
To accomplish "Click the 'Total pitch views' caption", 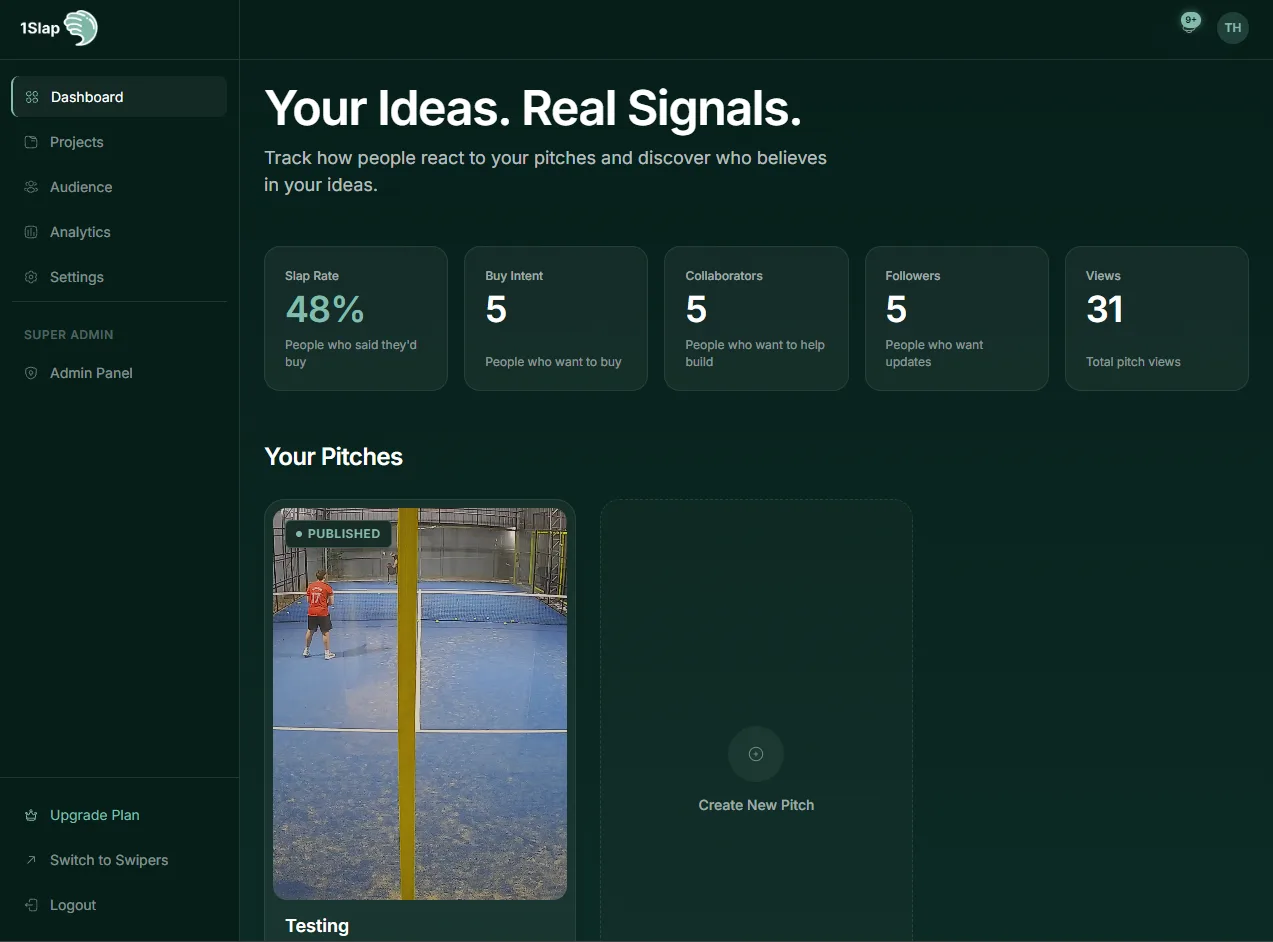I will click(1133, 362).
